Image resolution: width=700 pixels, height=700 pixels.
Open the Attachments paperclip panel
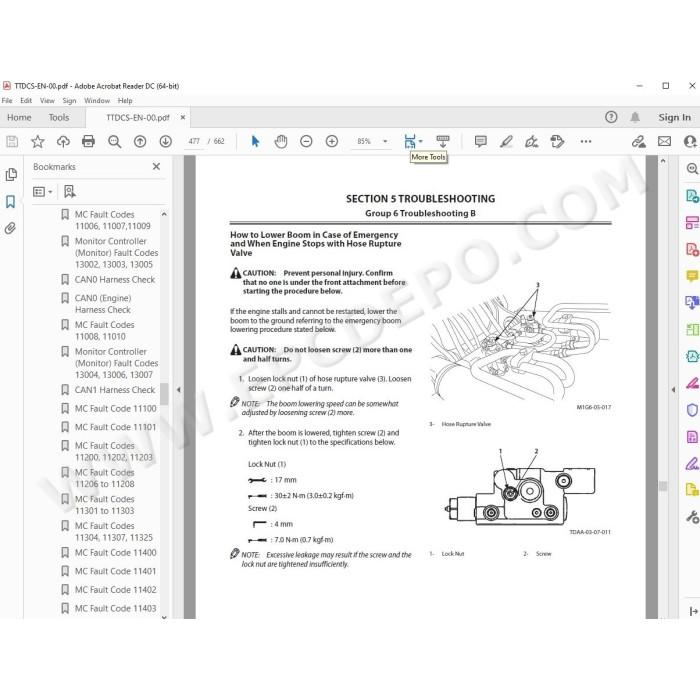tap(10, 229)
